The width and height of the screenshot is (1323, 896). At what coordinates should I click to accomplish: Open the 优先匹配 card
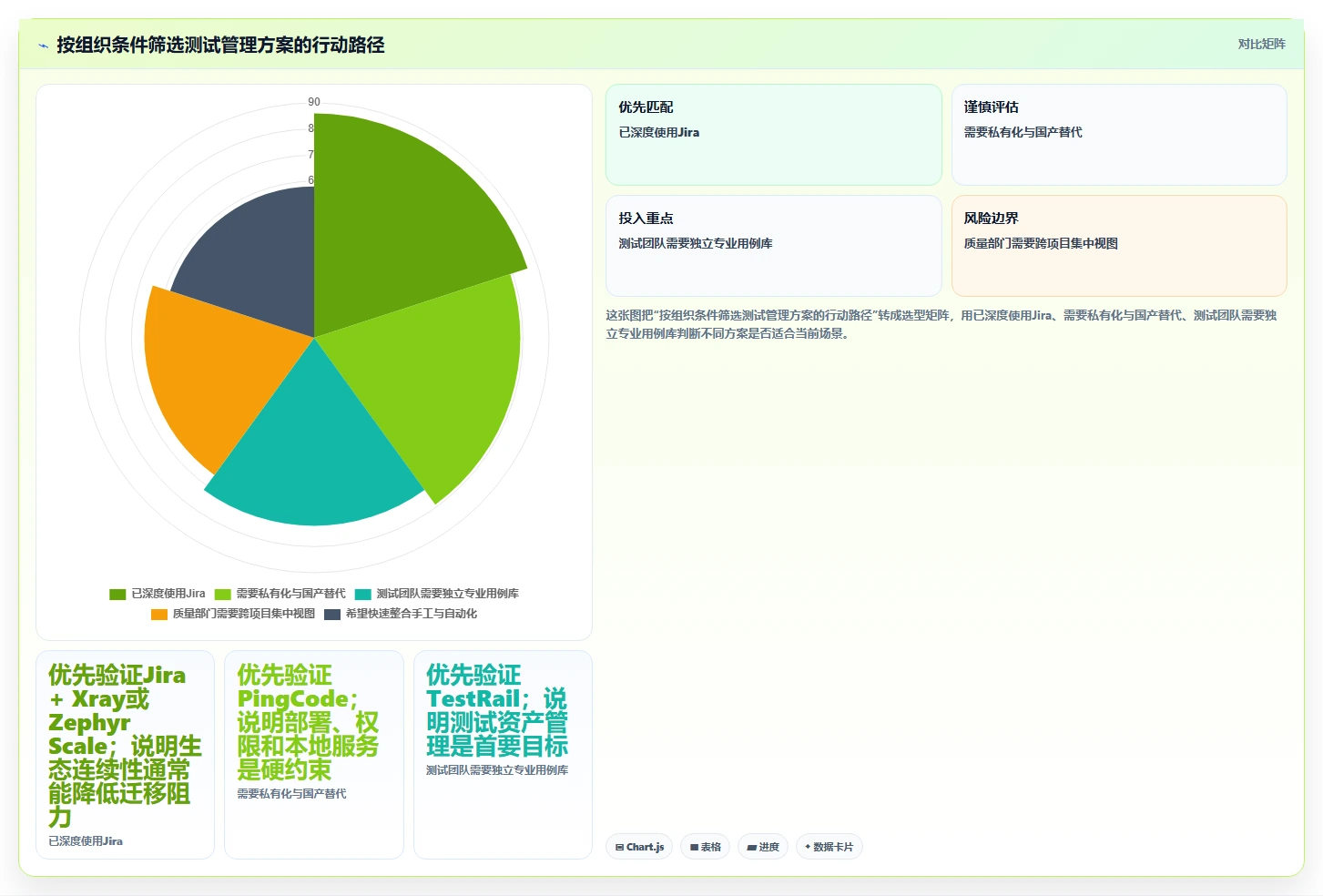(774, 135)
